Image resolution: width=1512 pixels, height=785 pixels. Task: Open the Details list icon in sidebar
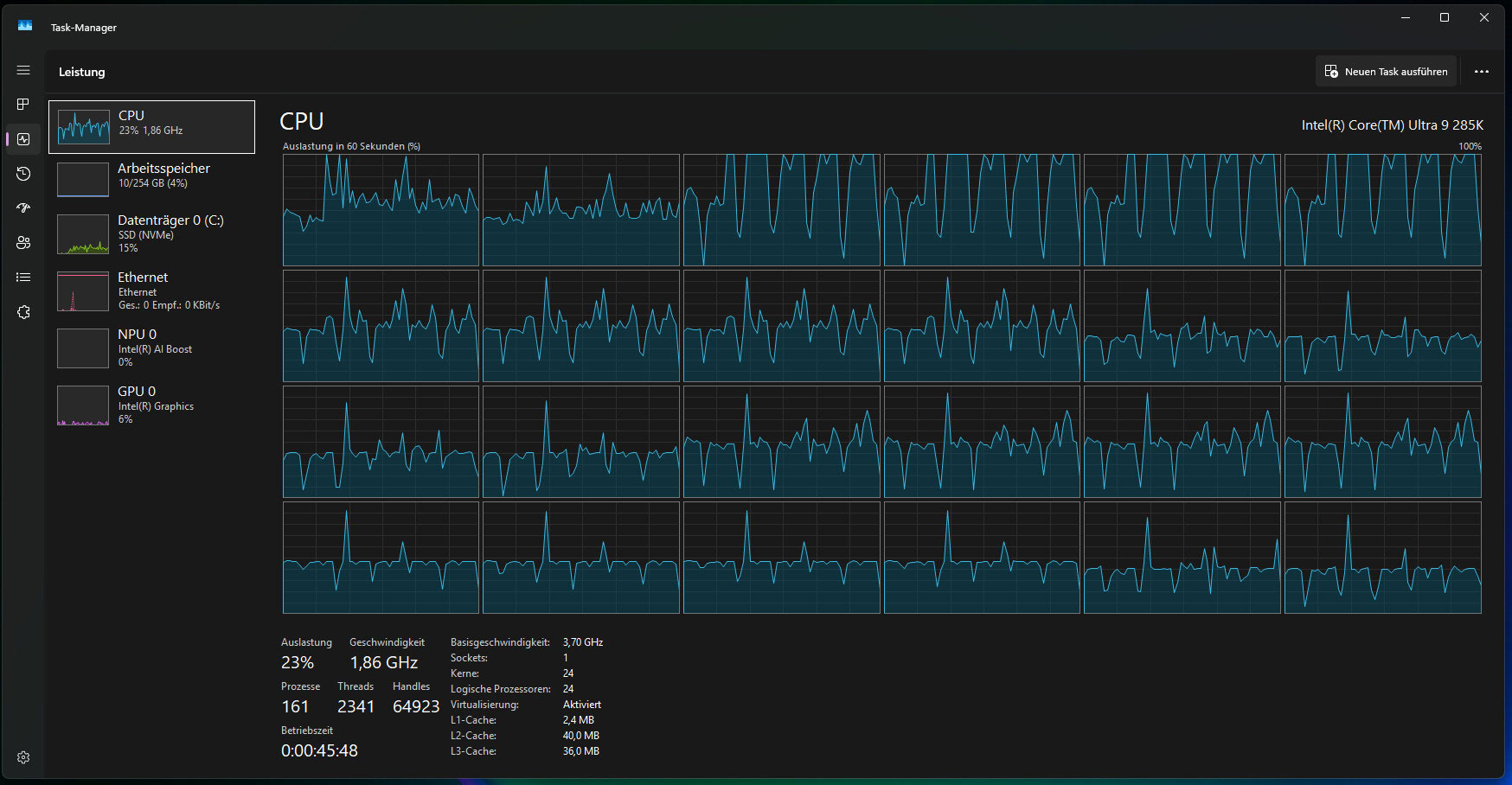(x=23, y=278)
